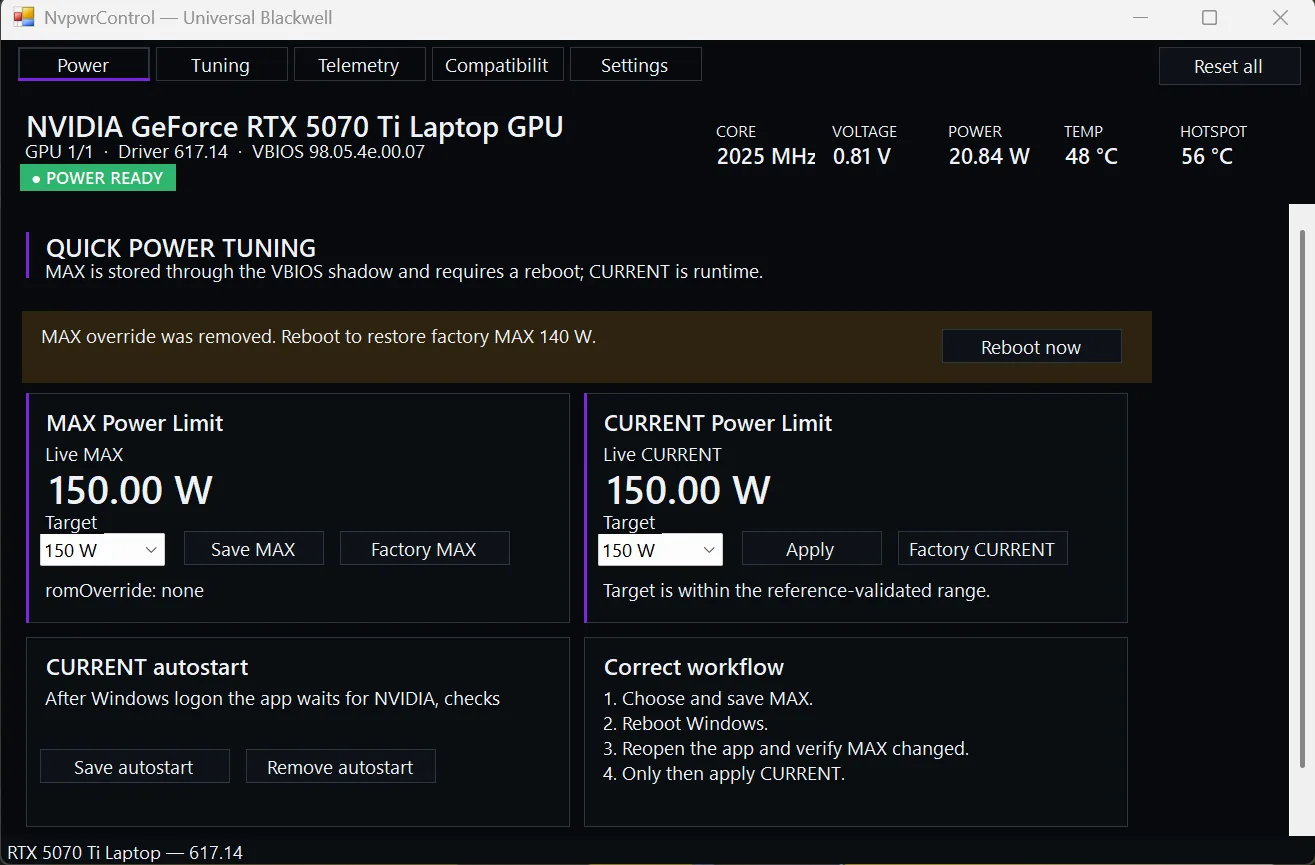The image size is (1315, 865).
Task: Click the VOLTAGE 0.81 V reading
Action: click(864, 146)
